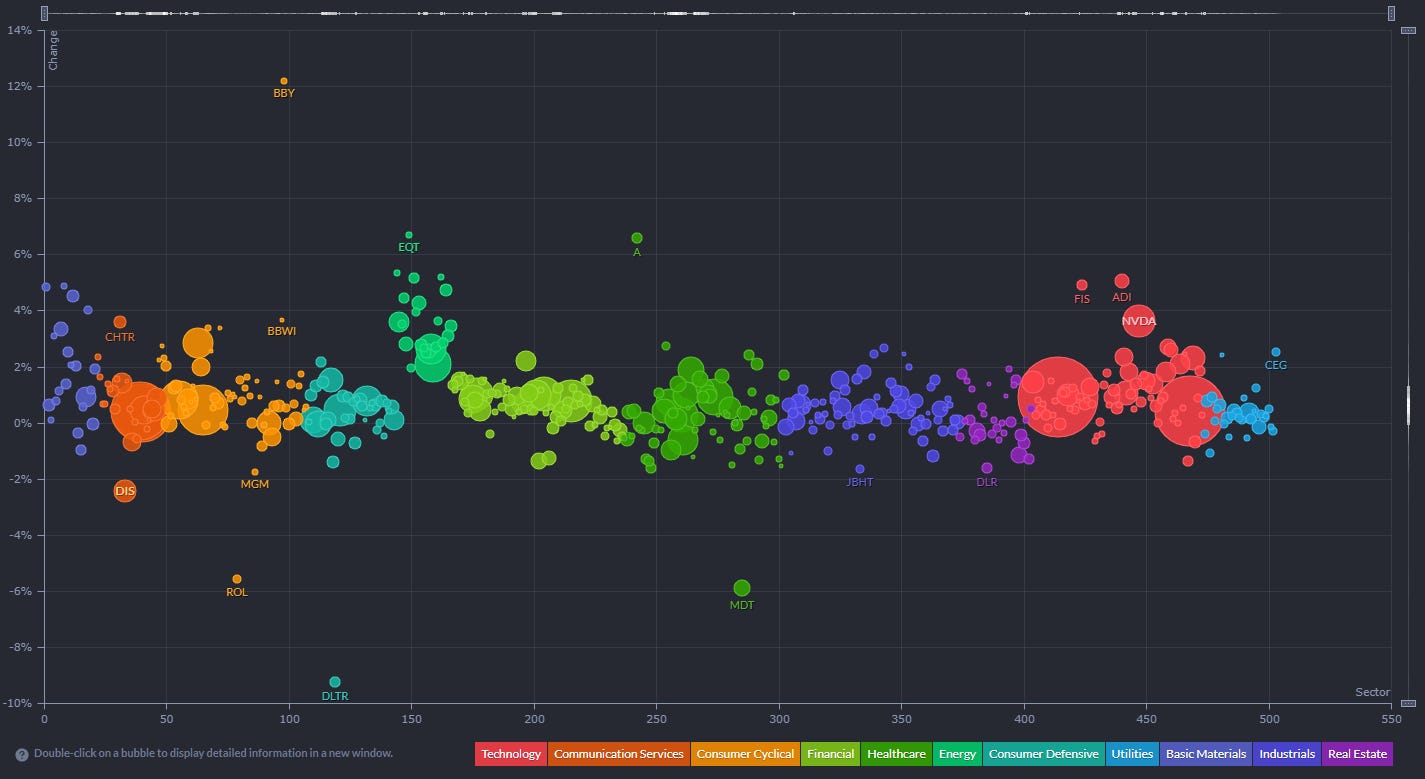1425x779 pixels.
Task: Toggle Healthcare sector visibility
Action: pyautogui.click(x=895, y=754)
